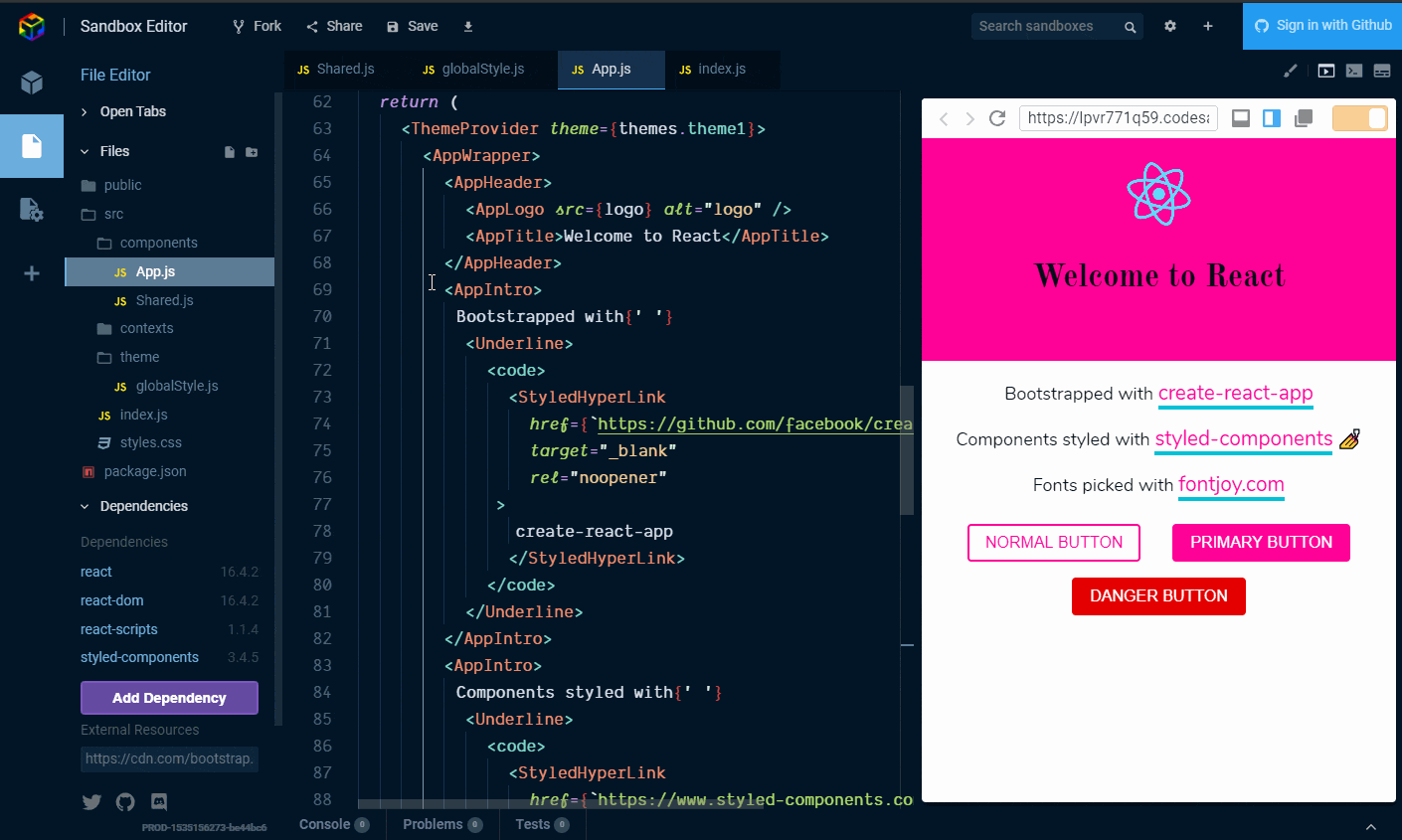Dock the preview to the bottom

pyautogui.click(x=1241, y=118)
